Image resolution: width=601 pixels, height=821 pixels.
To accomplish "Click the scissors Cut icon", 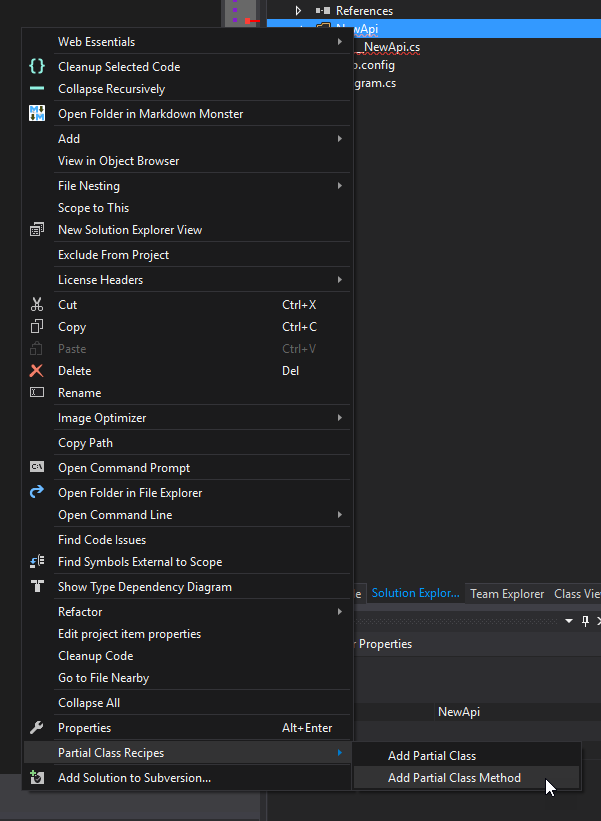I will (x=37, y=305).
